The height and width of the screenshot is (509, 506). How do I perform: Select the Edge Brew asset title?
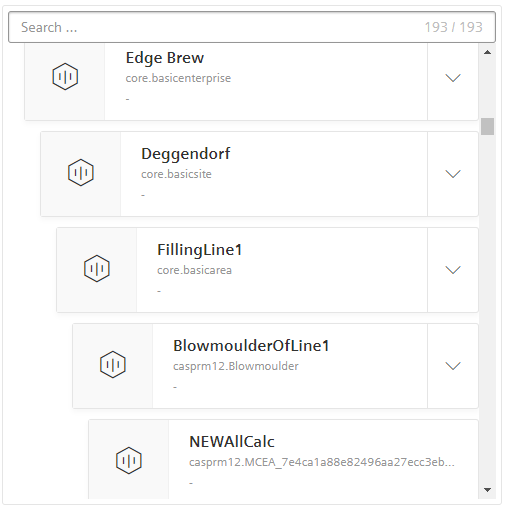[x=165, y=58]
